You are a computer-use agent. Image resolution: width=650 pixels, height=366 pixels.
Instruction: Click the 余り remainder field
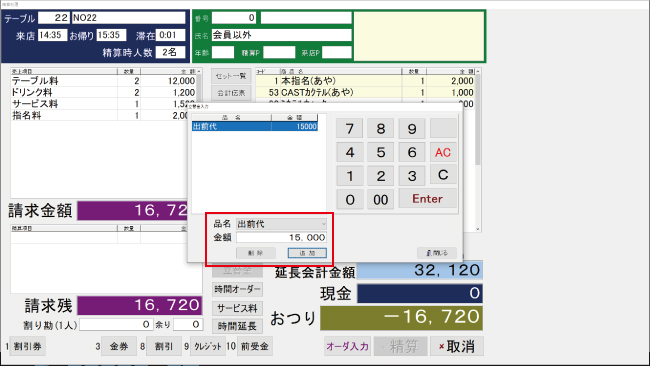[x=188, y=325]
